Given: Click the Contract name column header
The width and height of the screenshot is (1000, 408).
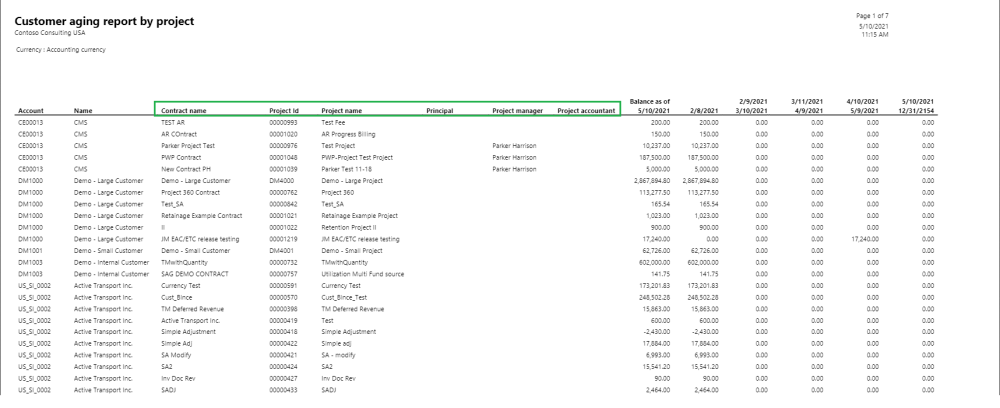Looking at the screenshot, I should point(183,109).
